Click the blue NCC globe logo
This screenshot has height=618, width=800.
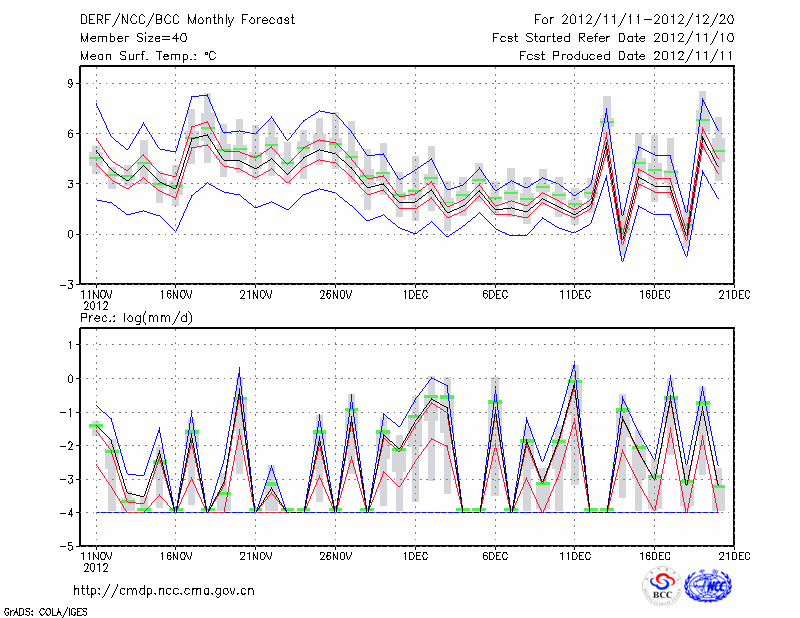click(x=712, y=588)
